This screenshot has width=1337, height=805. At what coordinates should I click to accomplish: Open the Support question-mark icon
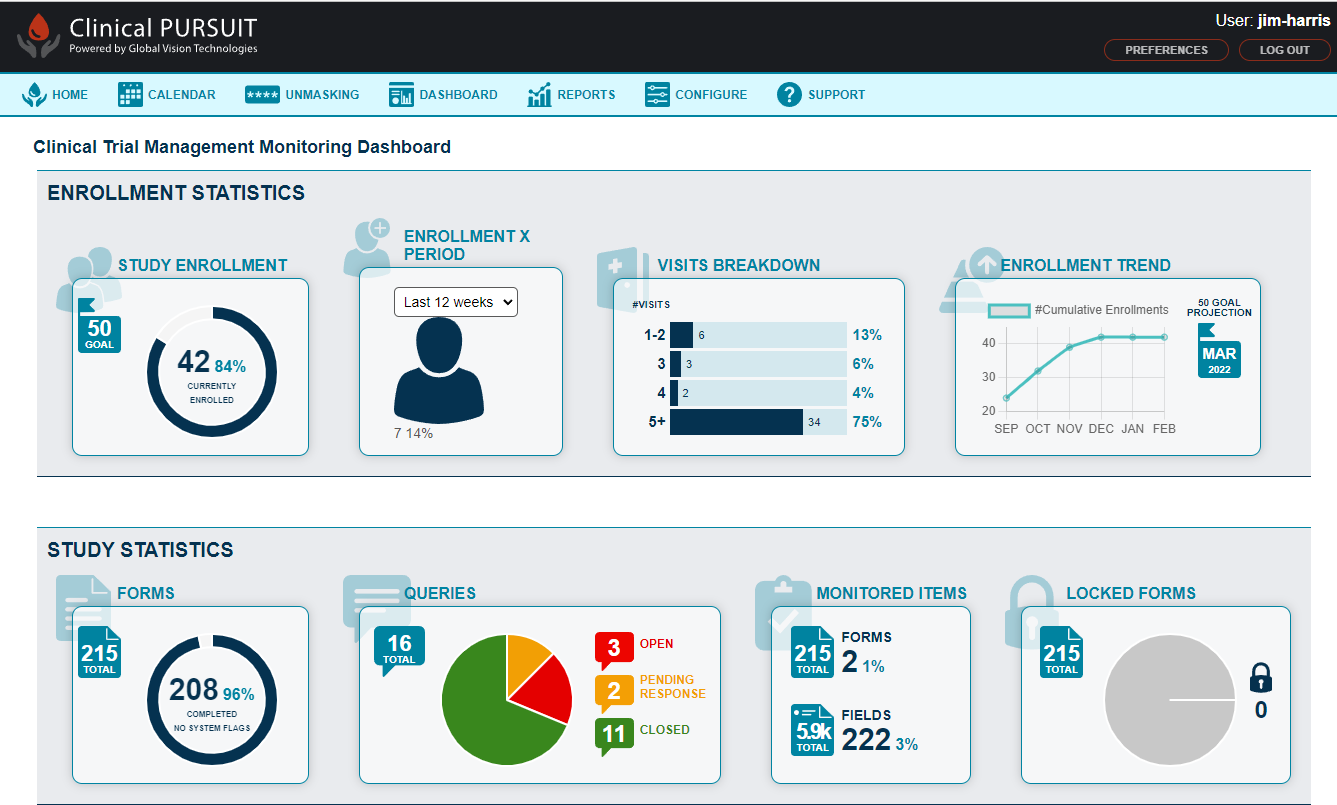coord(790,93)
